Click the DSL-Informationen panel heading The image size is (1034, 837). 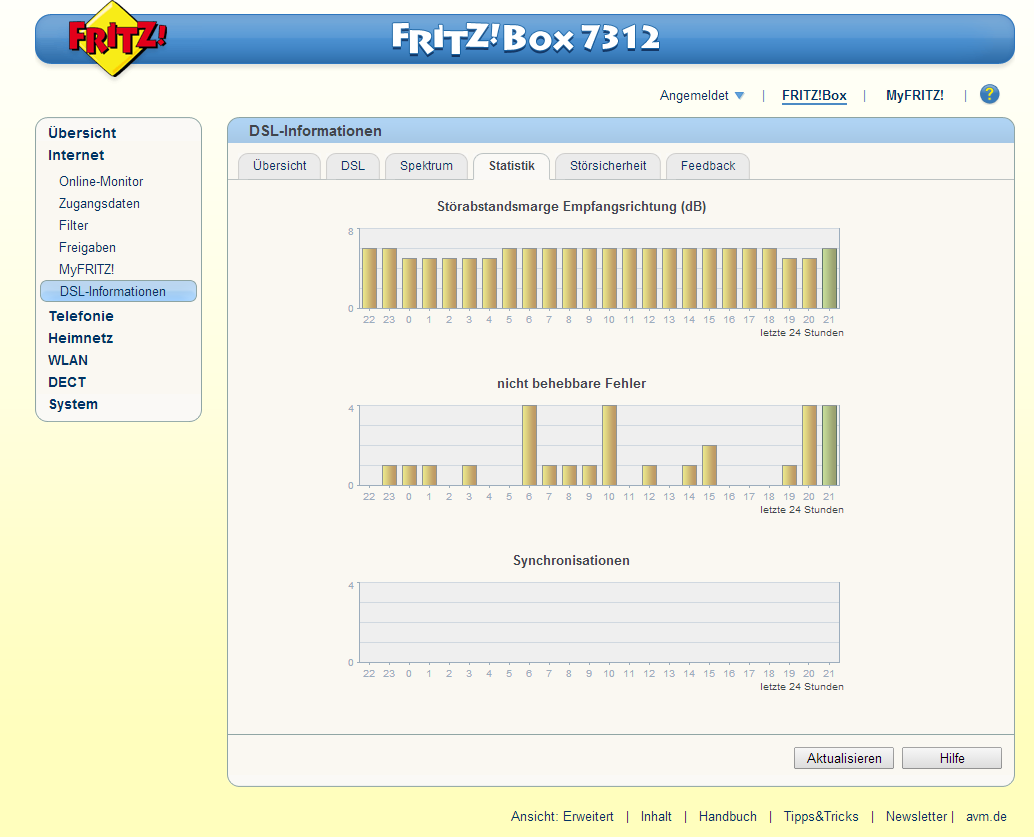[315, 131]
